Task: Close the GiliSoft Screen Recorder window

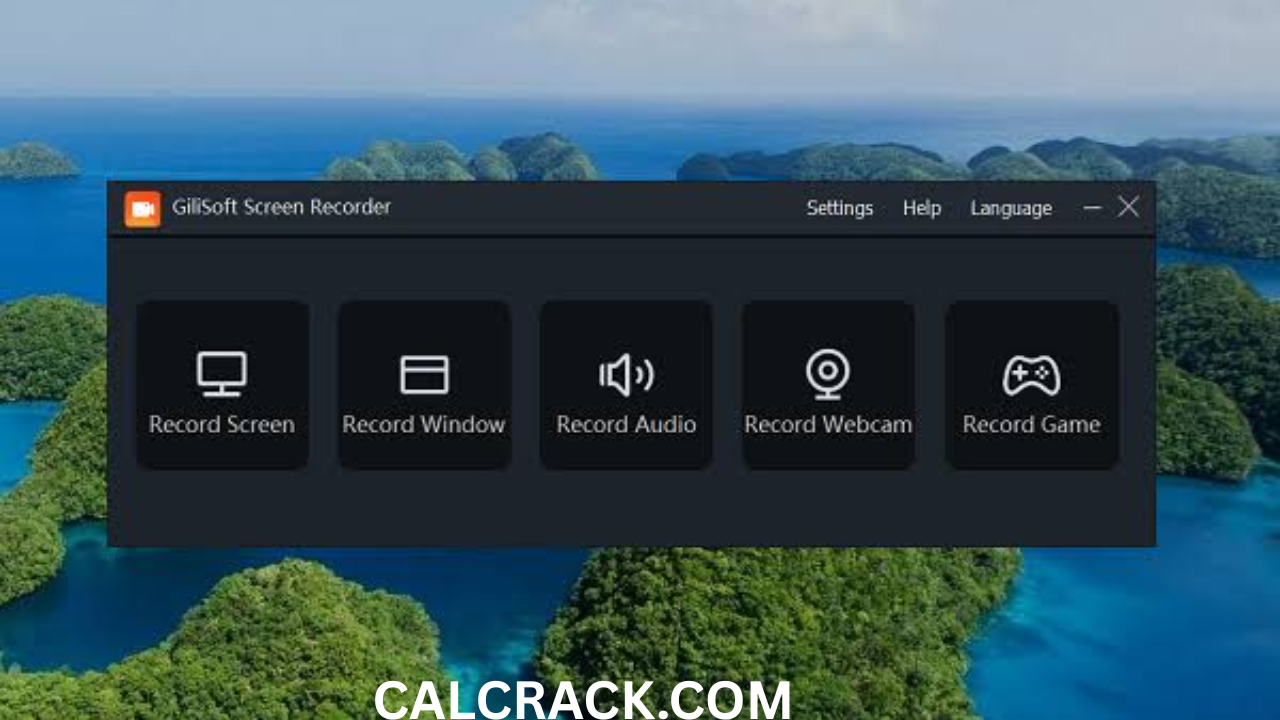Action: 1128,206
